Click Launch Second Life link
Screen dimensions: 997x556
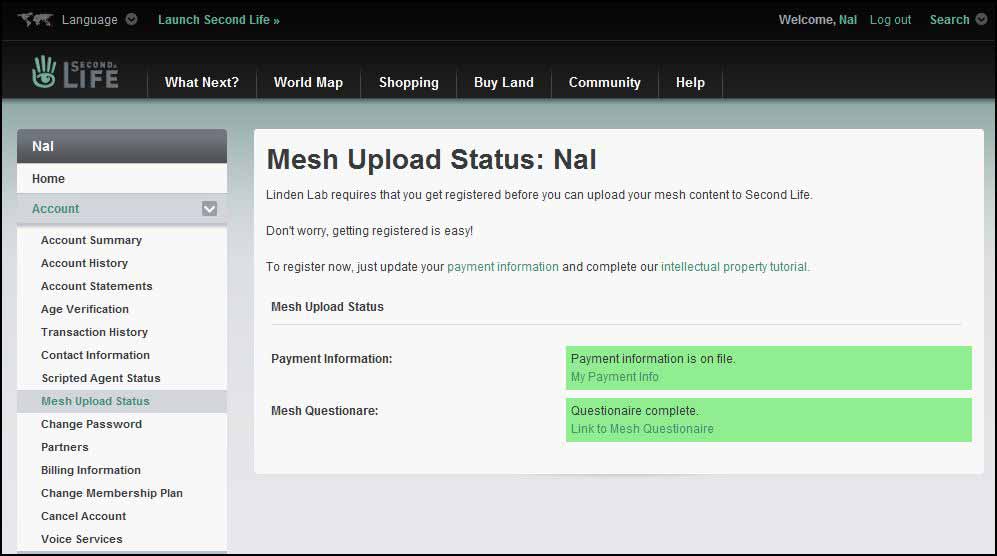click(x=218, y=20)
